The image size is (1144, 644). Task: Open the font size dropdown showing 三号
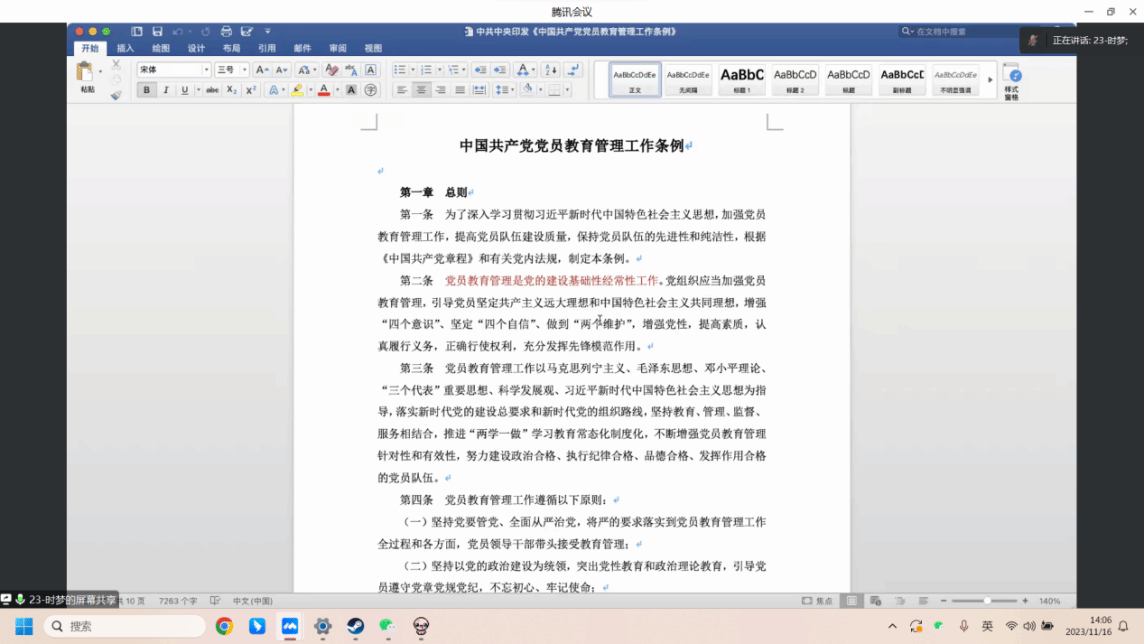click(x=231, y=70)
